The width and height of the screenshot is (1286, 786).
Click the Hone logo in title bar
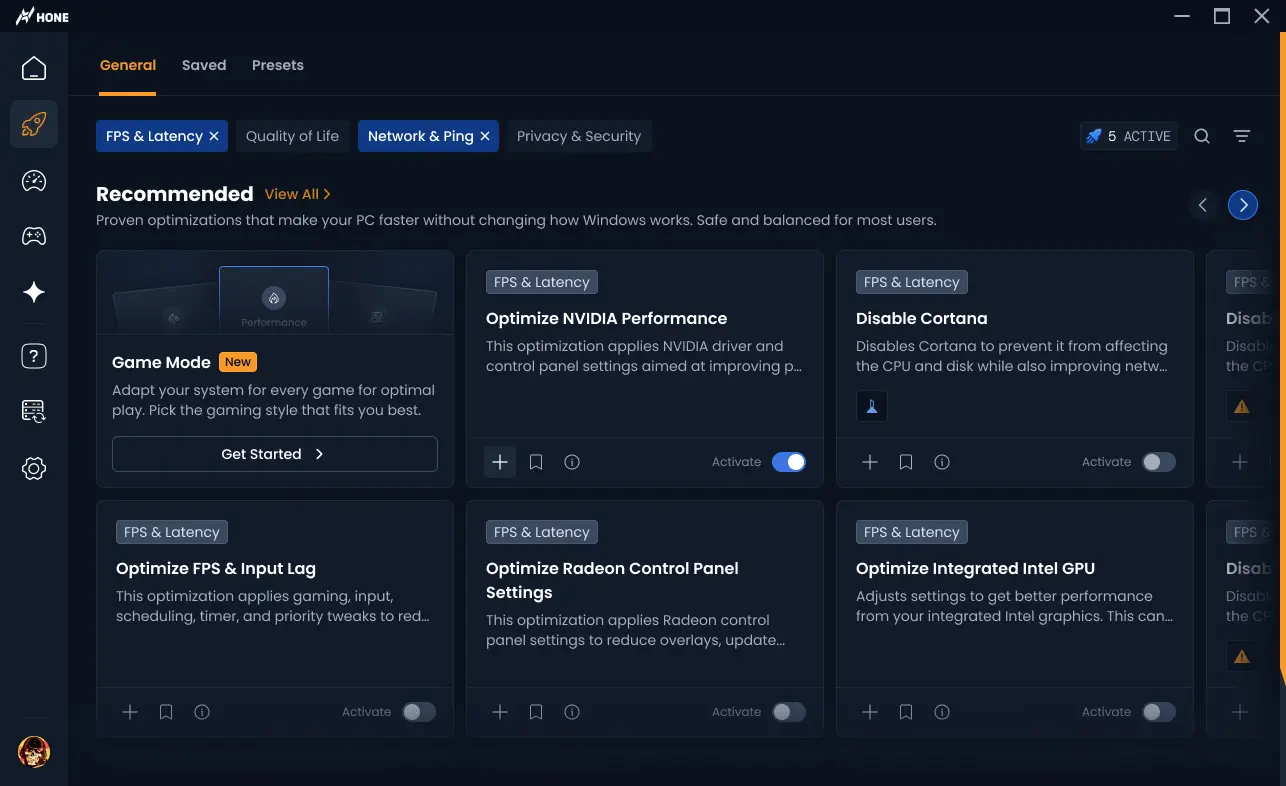coord(42,16)
